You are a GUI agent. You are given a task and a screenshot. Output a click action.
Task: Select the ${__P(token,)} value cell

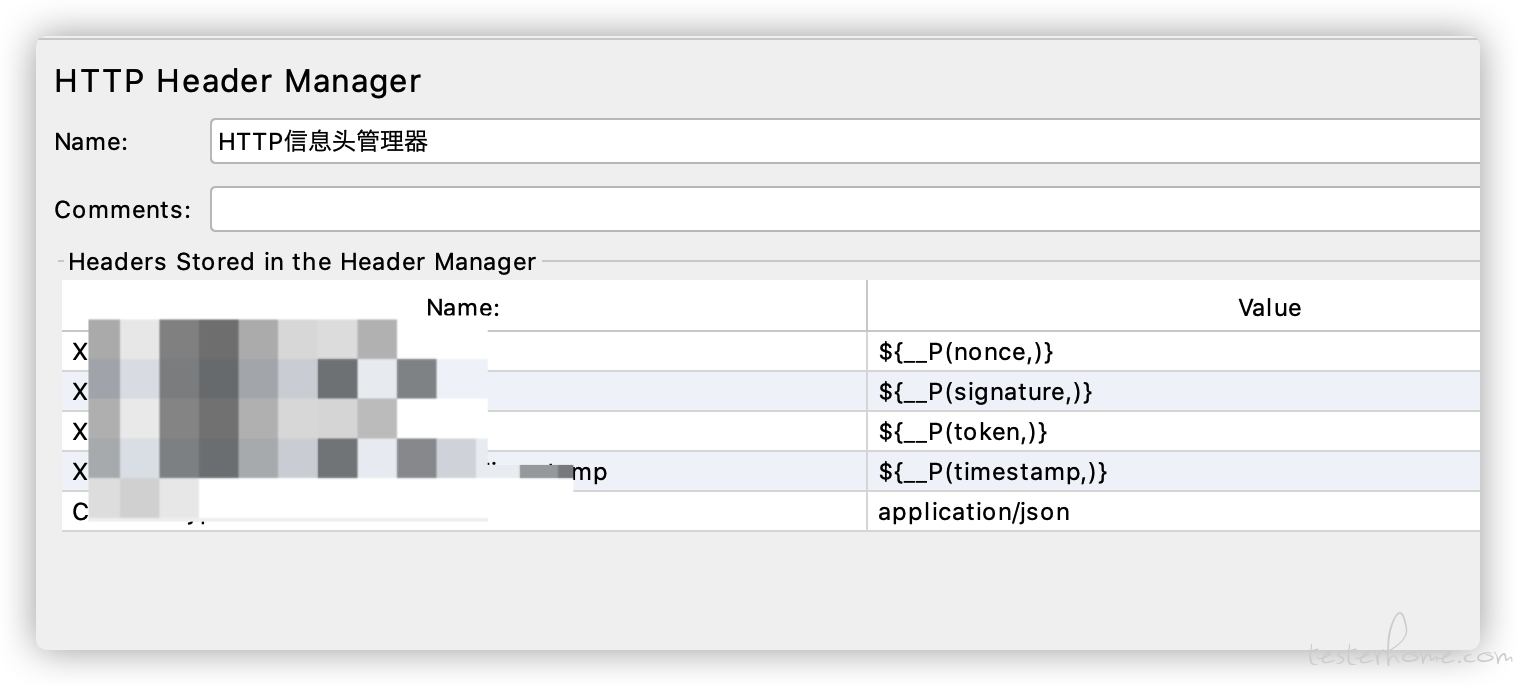(1173, 432)
